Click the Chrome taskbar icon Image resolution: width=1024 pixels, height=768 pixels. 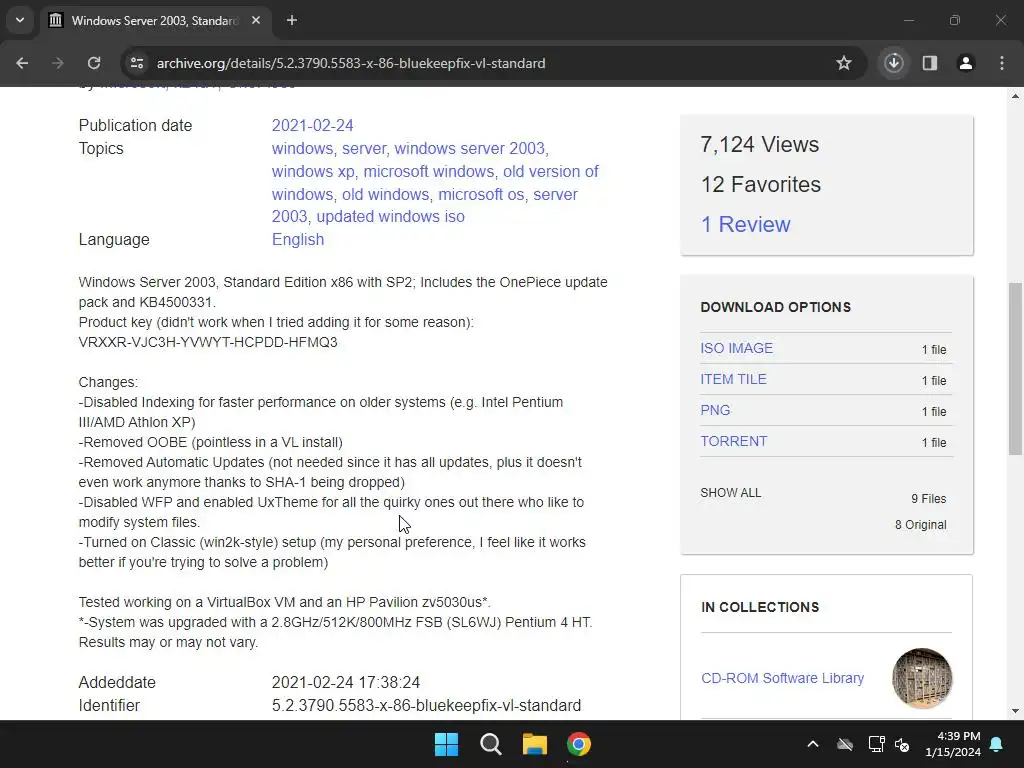pos(579,744)
